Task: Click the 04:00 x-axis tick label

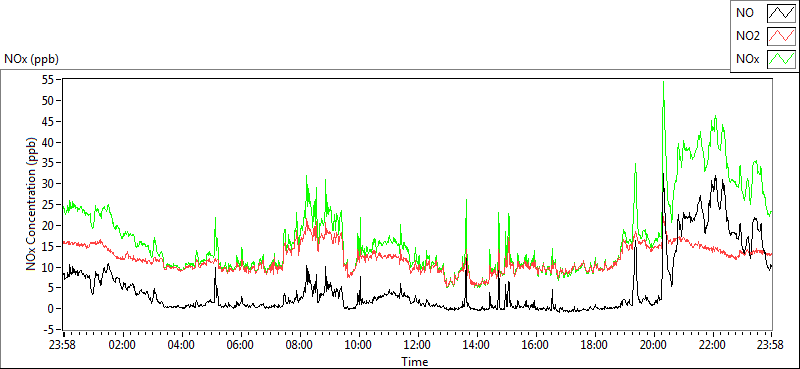Action: pyautogui.click(x=181, y=345)
